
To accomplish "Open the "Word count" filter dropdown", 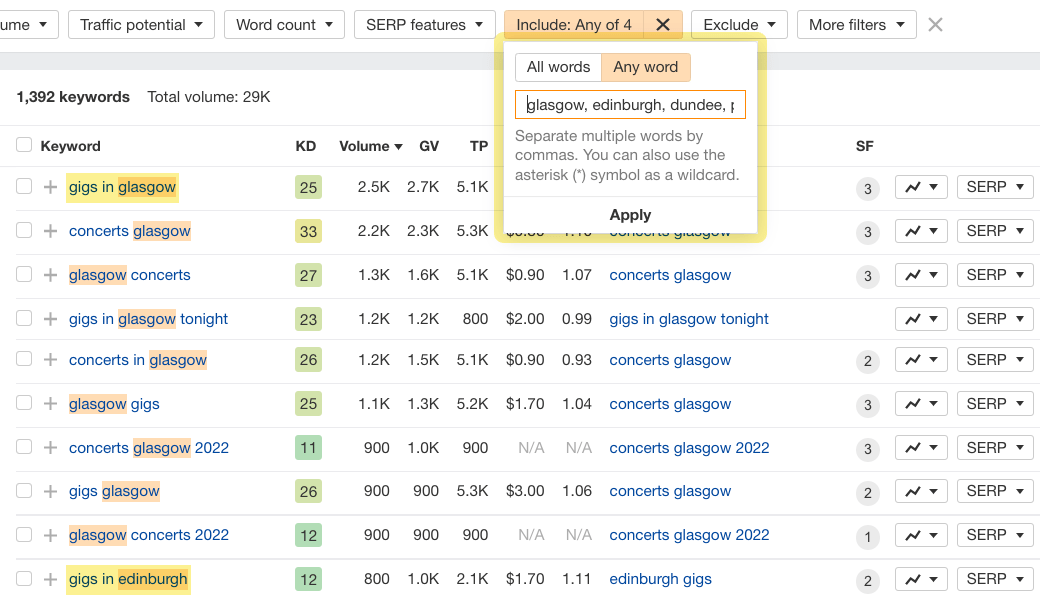I will [x=284, y=24].
